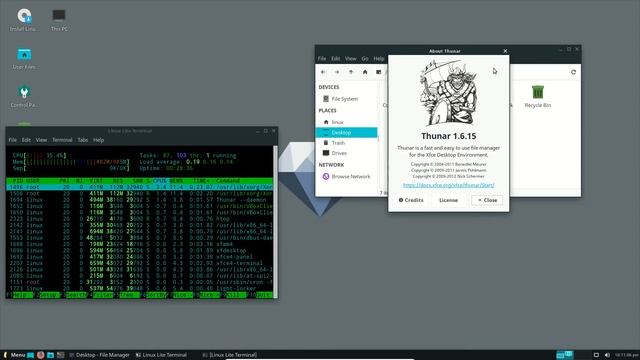Open the docs.xfce.org Thunar link
The height and width of the screenshot is (360, 640).
tap(449, 185)
